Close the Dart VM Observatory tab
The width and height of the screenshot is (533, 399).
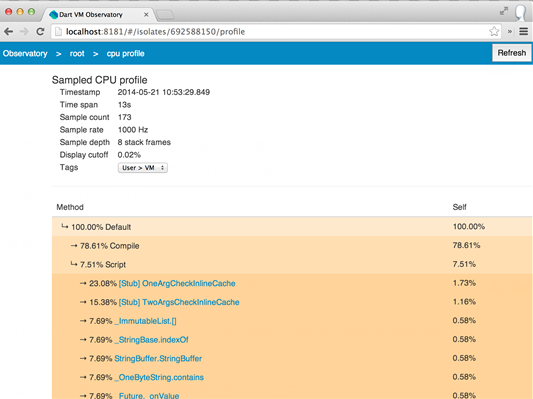click(146, 15)
